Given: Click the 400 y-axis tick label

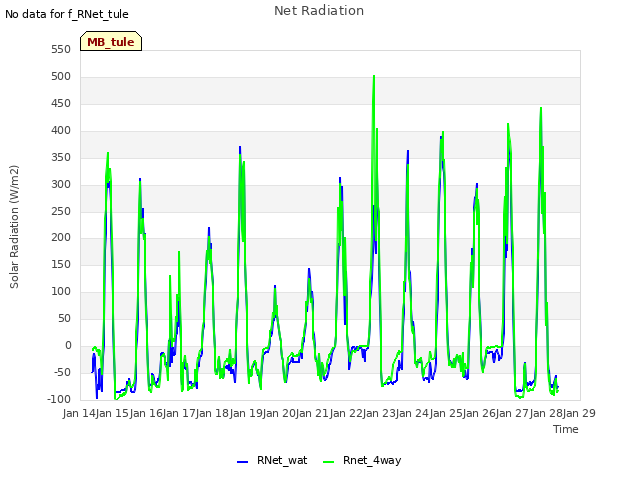Looking at the screenshot, I should 61,130.
